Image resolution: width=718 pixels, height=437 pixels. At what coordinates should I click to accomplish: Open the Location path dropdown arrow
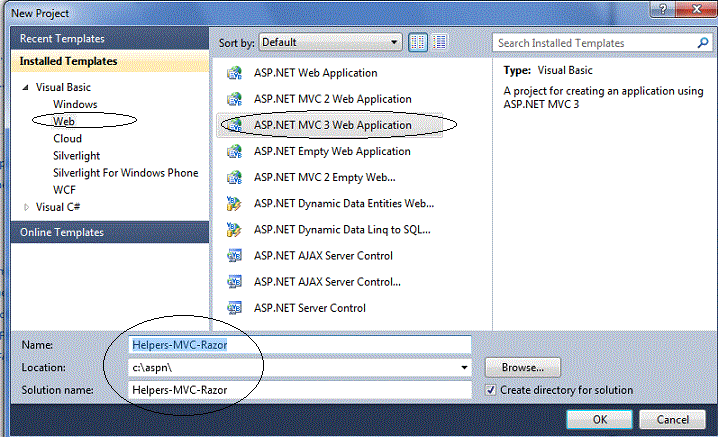coord(464,367)
